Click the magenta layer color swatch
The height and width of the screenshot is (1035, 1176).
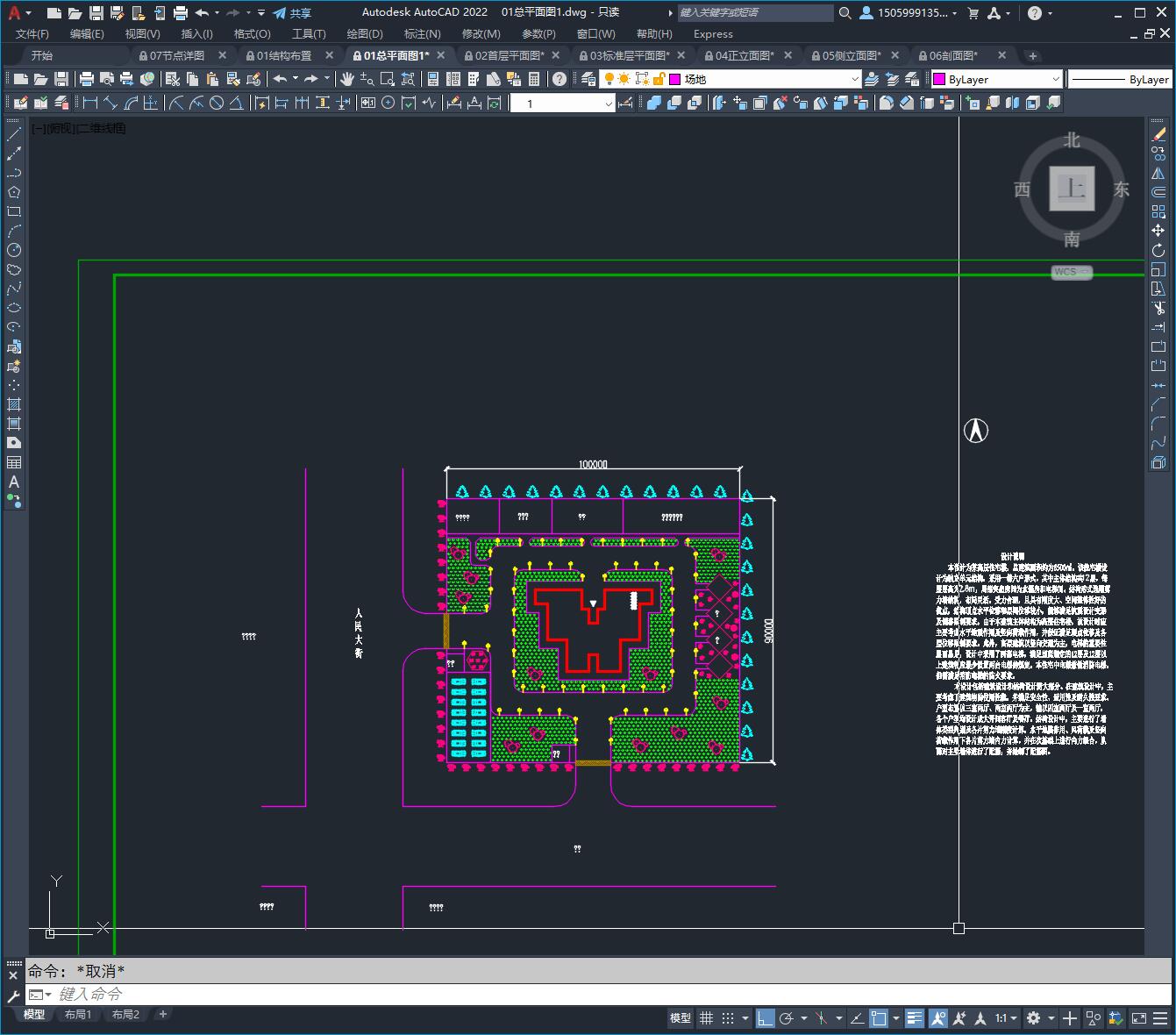674,79
